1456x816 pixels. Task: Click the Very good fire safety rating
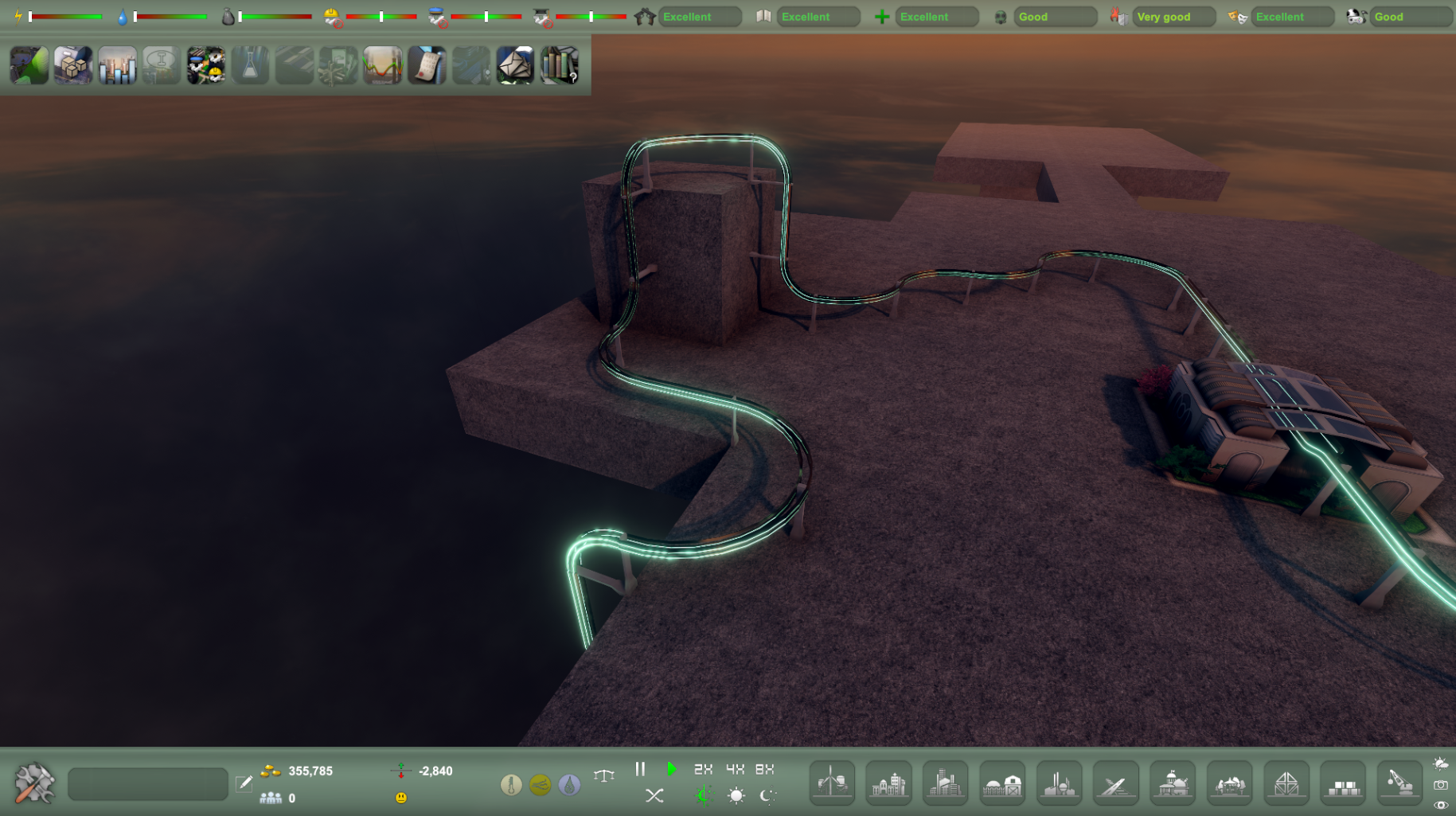click(1173, 17)
